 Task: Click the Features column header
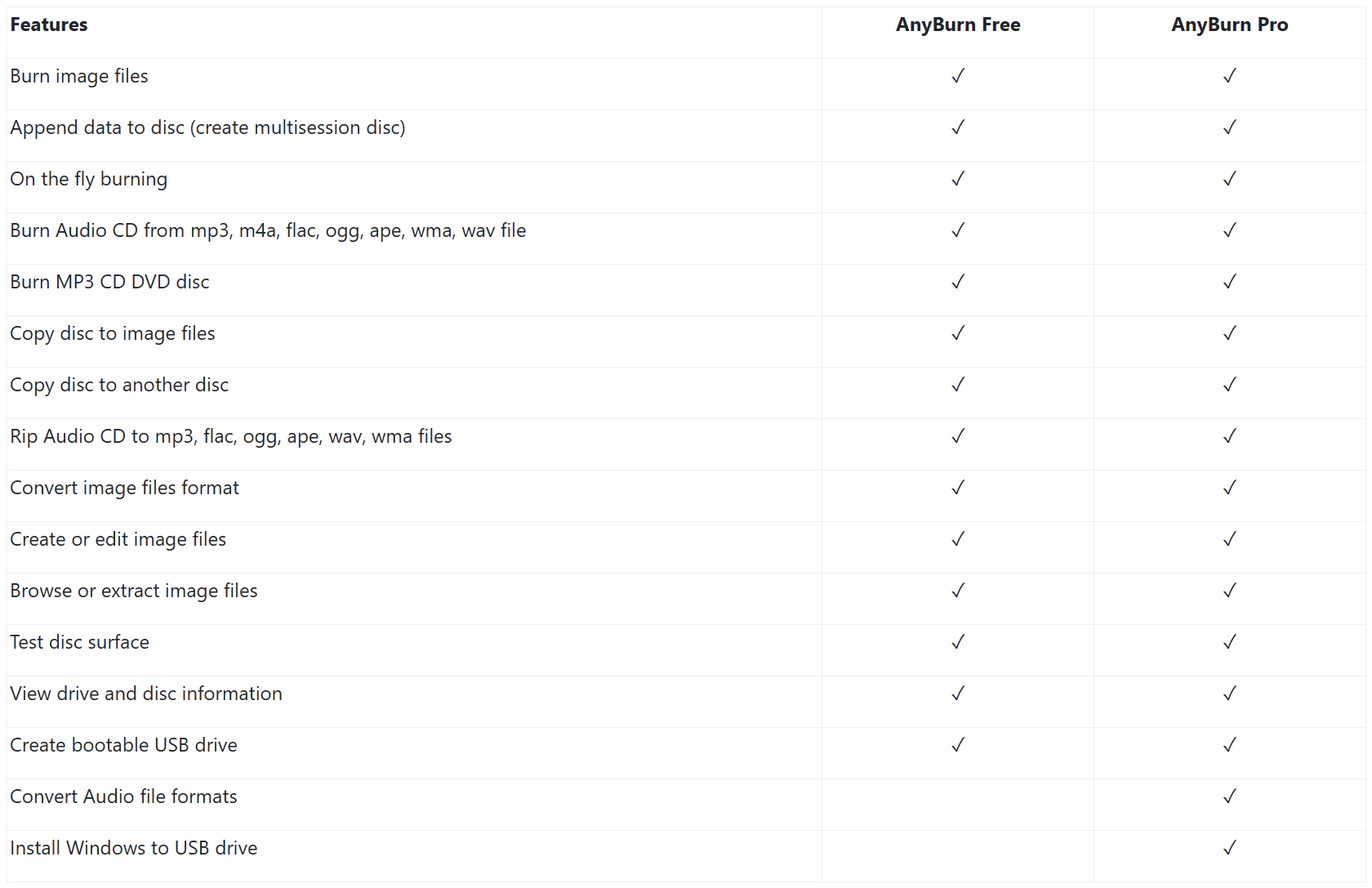[x=49, y=25]
